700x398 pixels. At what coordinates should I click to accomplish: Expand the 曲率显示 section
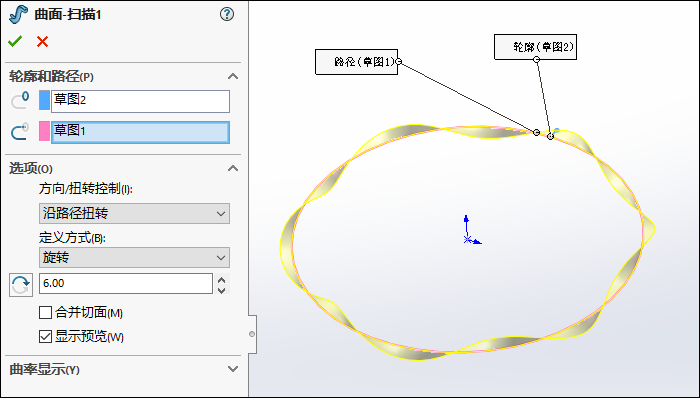point(233,369)
